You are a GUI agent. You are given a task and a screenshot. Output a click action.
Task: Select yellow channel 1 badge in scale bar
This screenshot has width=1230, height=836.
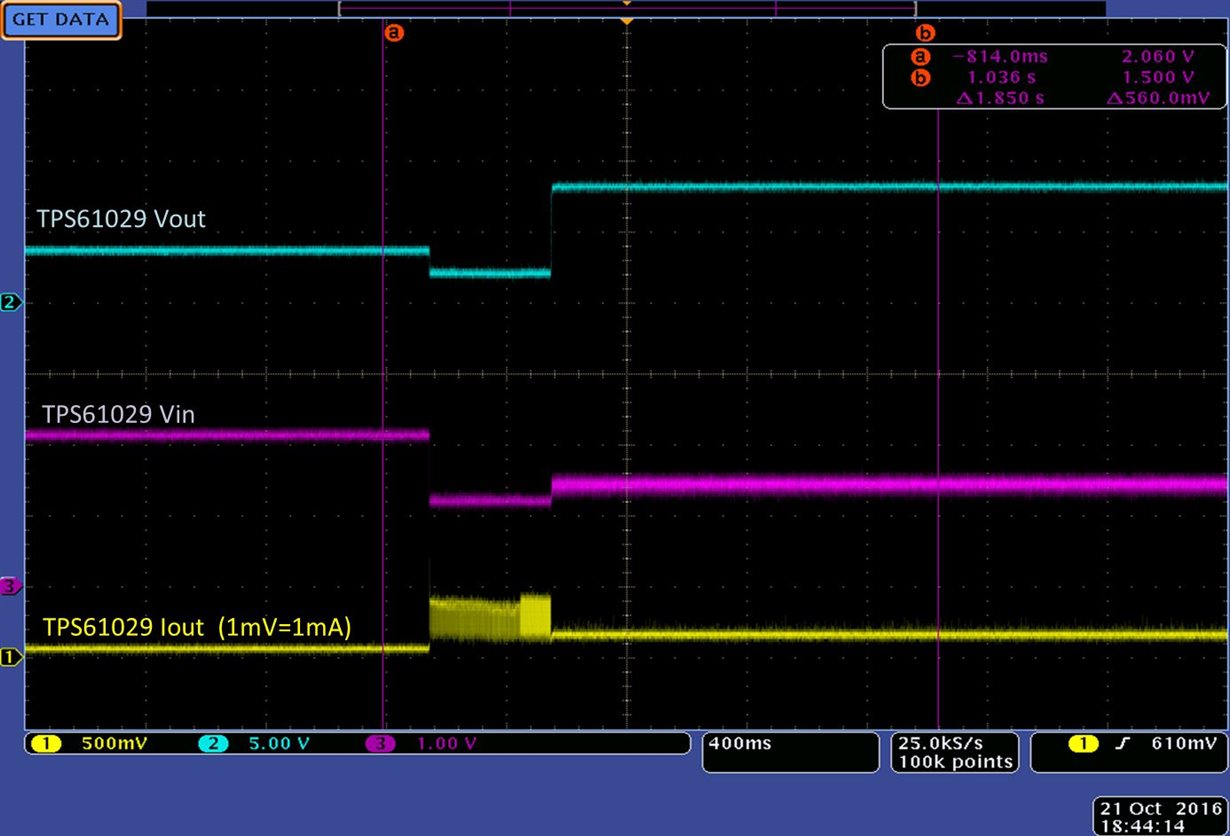pos(46,744)
